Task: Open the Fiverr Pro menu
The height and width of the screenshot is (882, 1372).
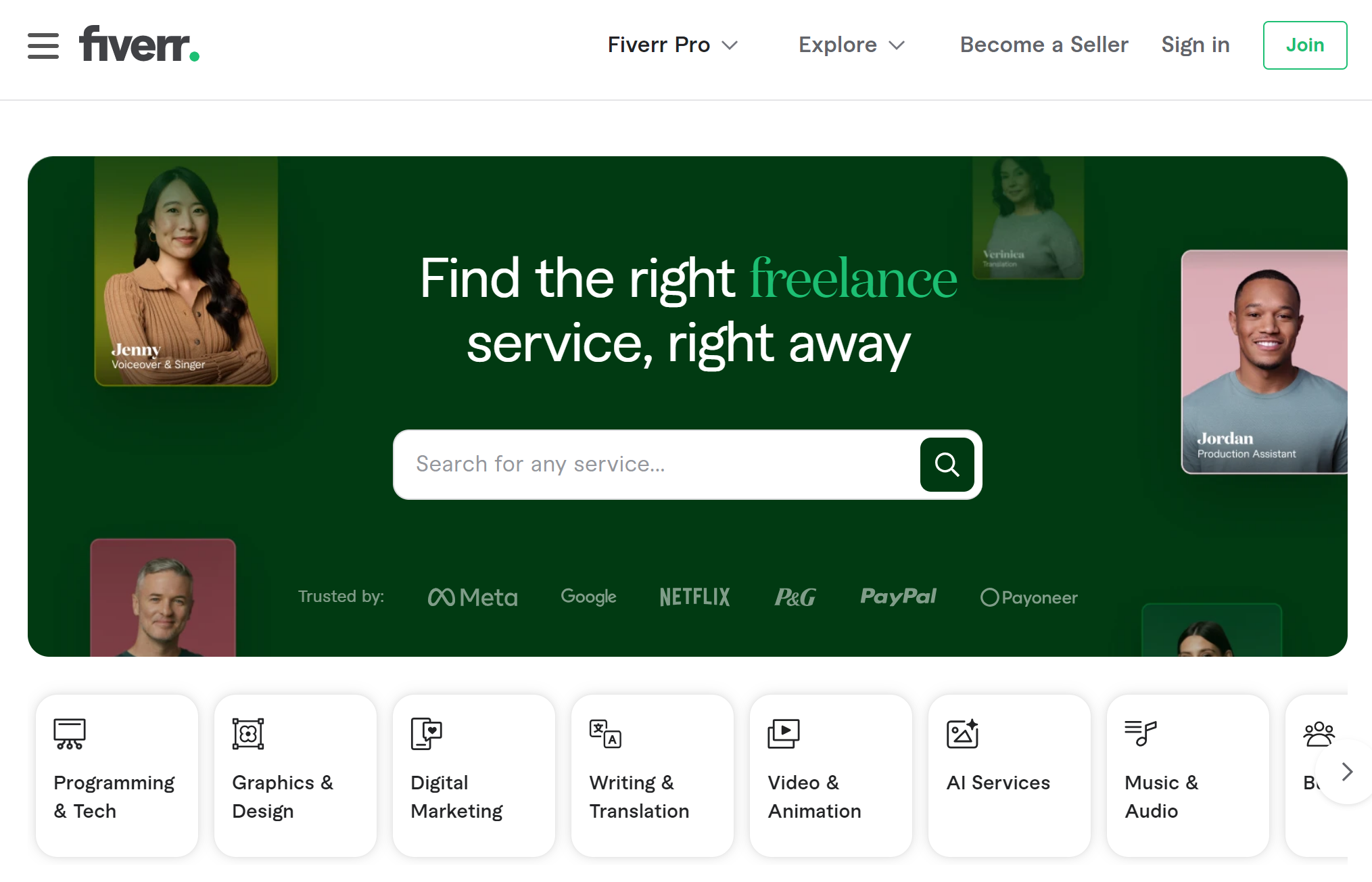Action: point(657,45)
